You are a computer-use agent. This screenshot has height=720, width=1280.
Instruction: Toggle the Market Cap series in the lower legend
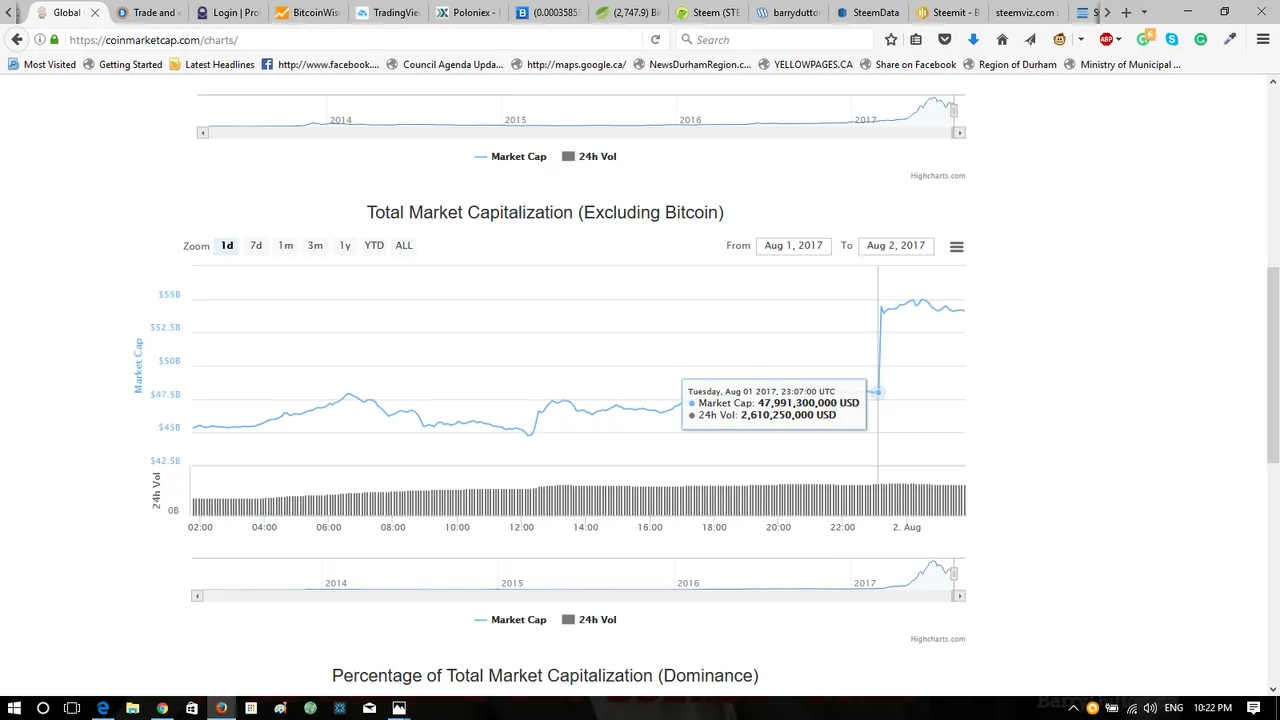click(510, 620)
